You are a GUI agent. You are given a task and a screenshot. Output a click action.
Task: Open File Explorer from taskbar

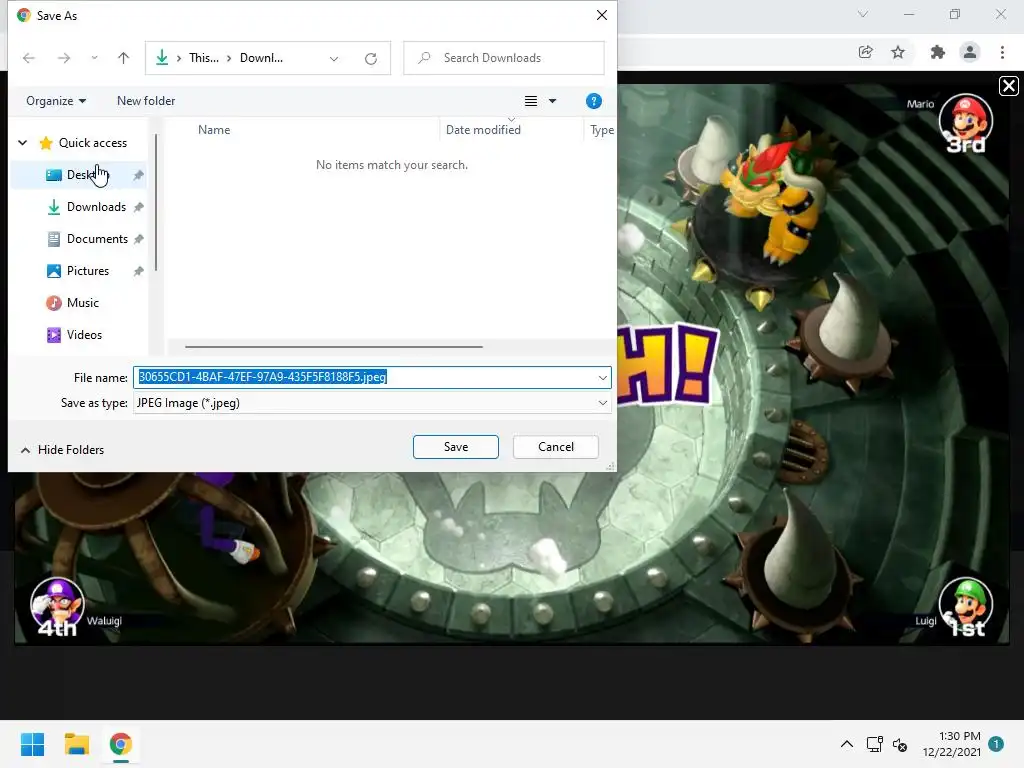[x=76, y=744]
